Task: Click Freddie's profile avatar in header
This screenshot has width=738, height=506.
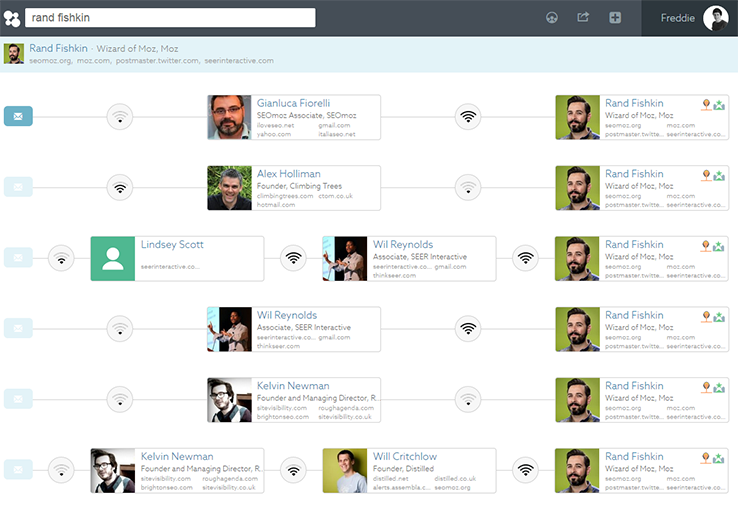Action: 715,18
